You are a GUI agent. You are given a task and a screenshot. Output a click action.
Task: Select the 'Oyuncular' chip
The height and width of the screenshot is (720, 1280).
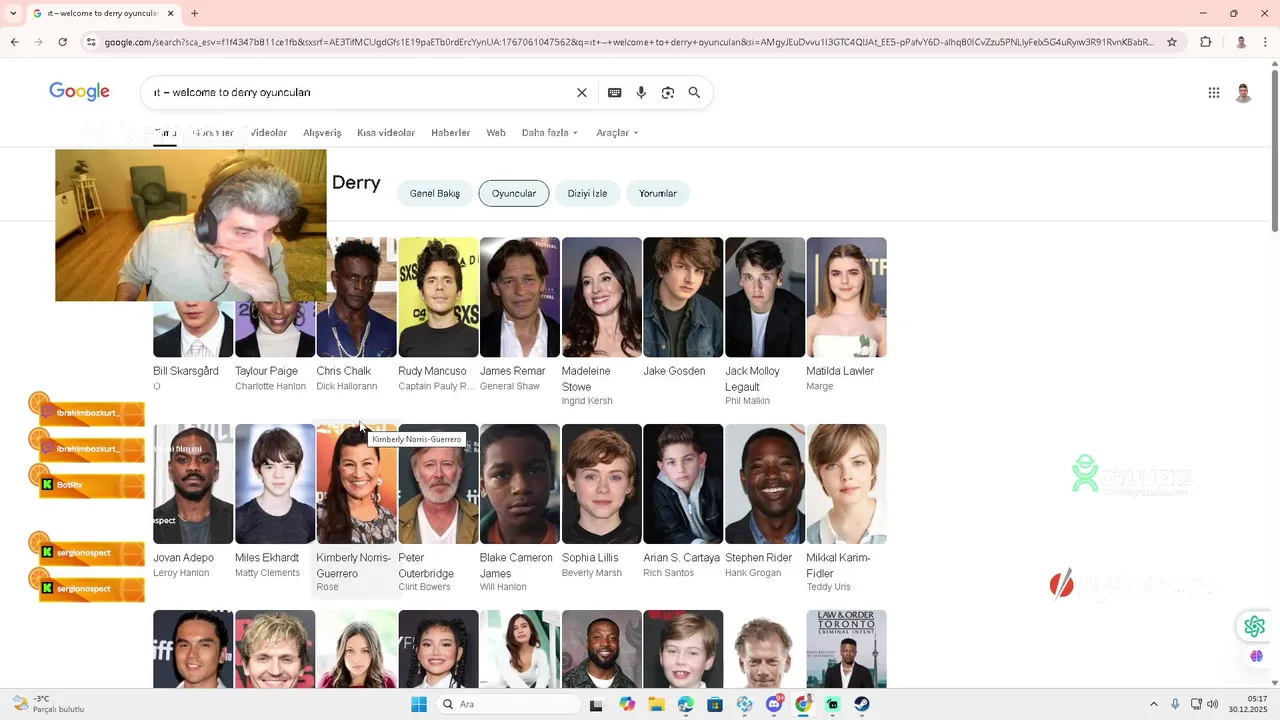514,193
